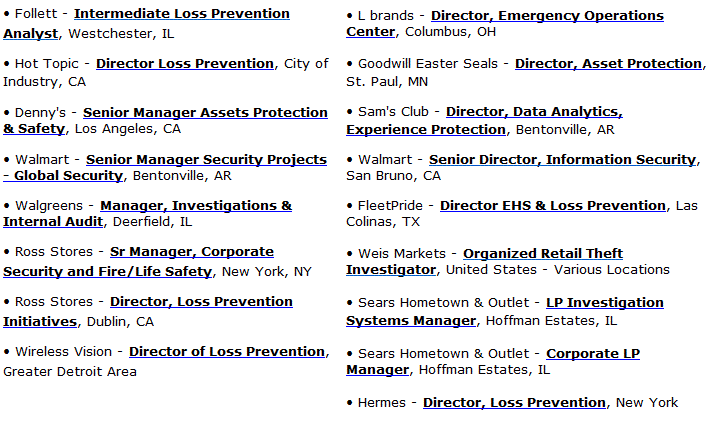The image size is (709, 421).
Task: Click 'Security and Fire/Life Safety' link text
Action: (108, 272)
